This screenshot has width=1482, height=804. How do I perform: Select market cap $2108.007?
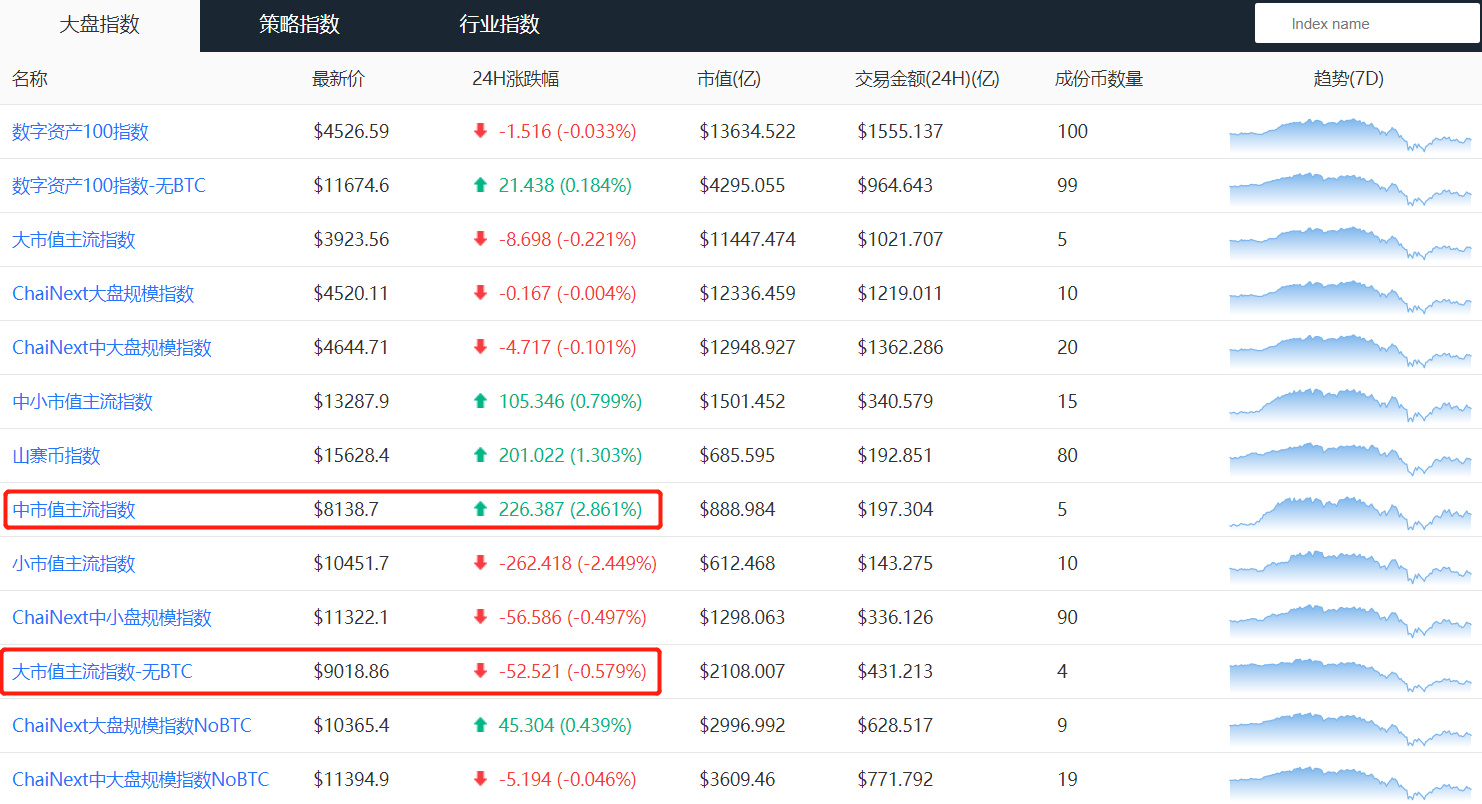coord(742,671)
